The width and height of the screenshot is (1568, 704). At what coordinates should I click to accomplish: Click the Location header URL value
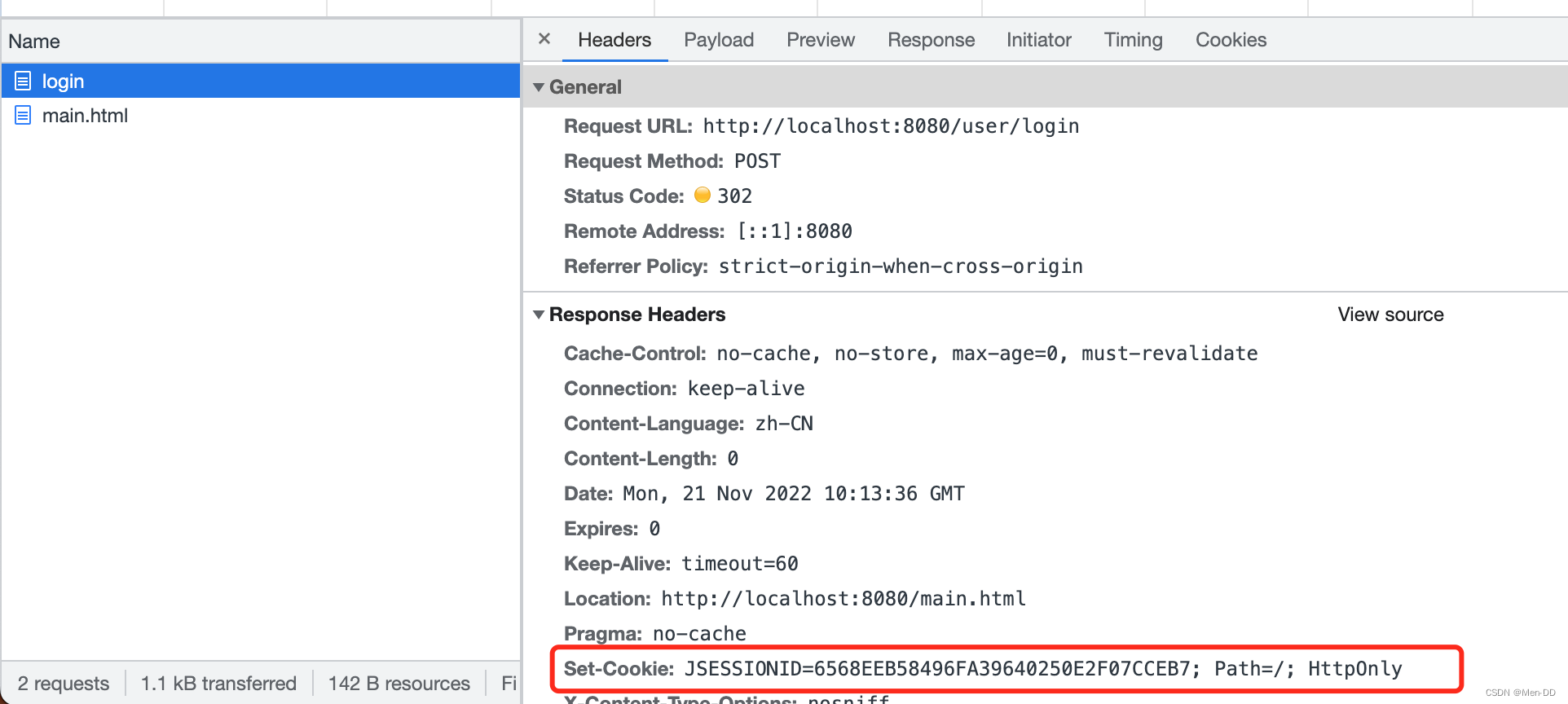pyautogui.click(x=843, y=599)
